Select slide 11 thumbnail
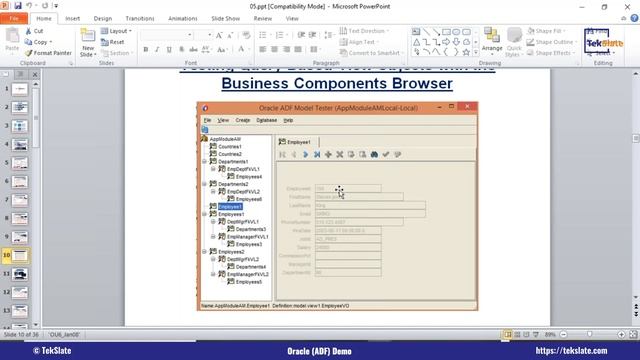Image resolution: width=640 pixels, height=360 pixels. (20, 274)
